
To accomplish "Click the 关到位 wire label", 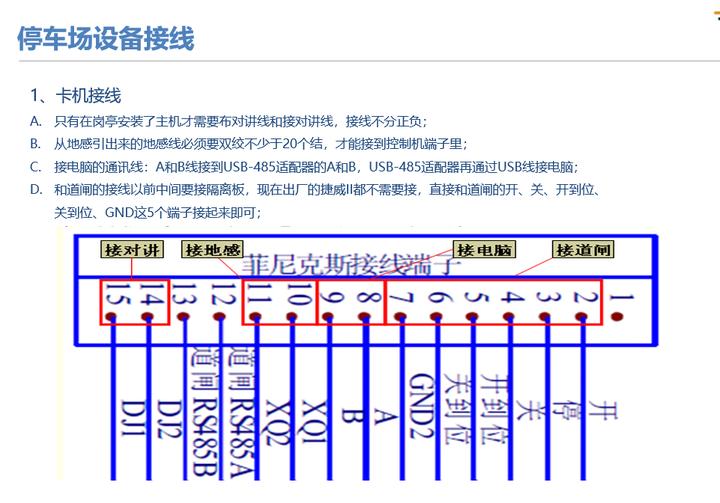I will [x=458, y=409].
